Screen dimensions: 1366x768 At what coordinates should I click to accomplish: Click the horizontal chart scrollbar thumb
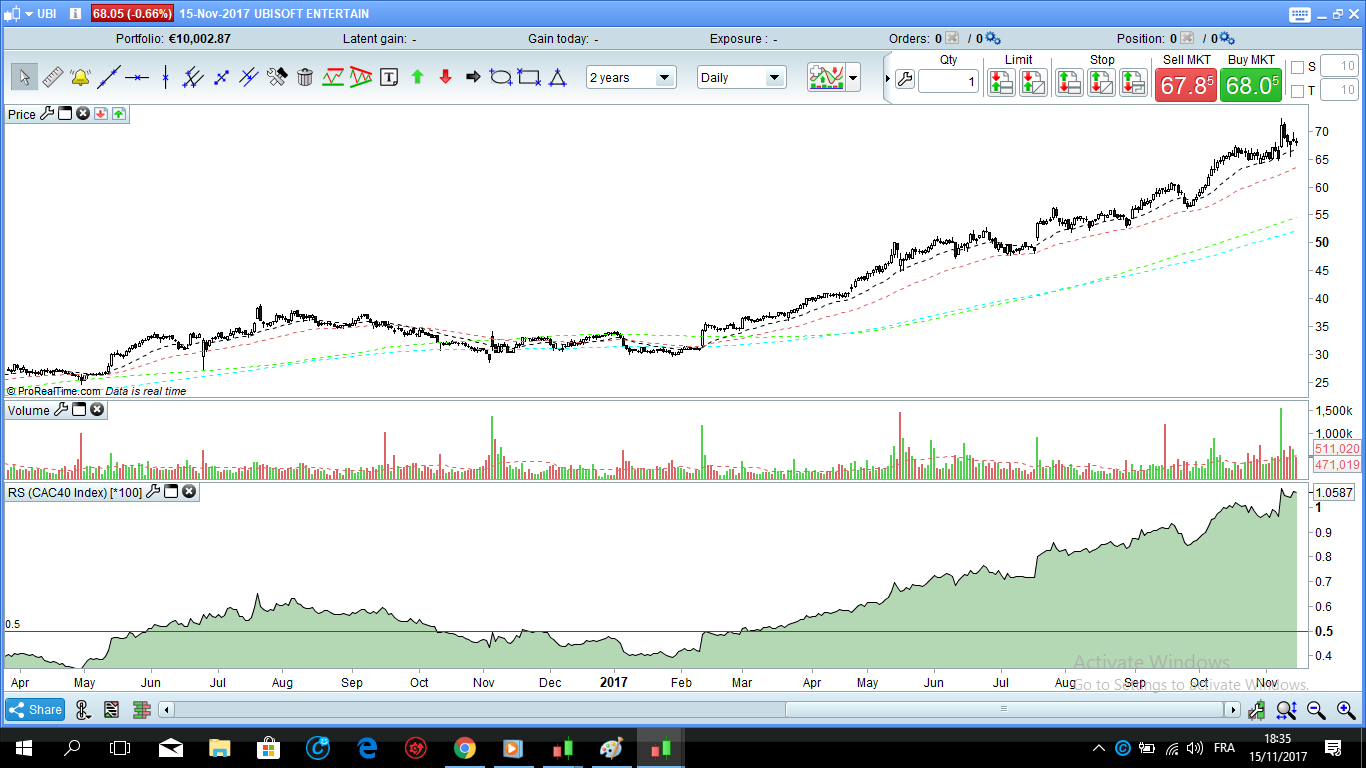click(1005, 710)
